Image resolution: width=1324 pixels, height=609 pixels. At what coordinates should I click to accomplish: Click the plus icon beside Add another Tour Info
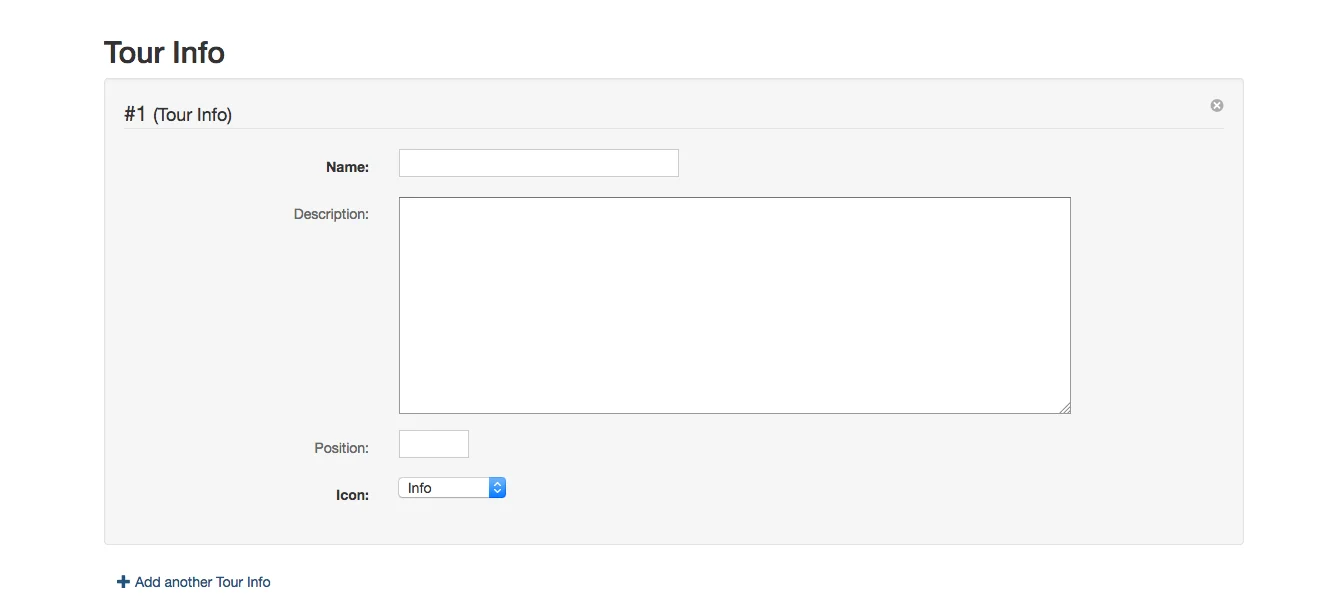tap(124, 582)
